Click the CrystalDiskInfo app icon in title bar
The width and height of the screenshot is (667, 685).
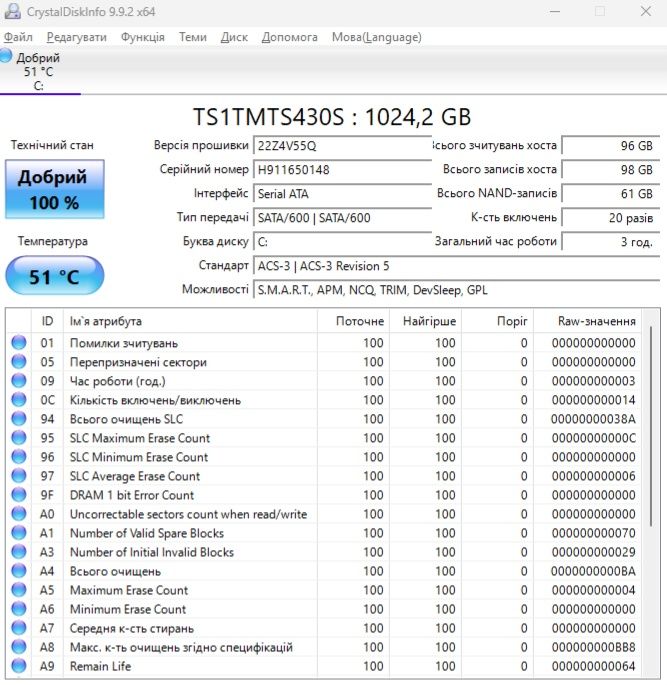click(x=12, y=11)
